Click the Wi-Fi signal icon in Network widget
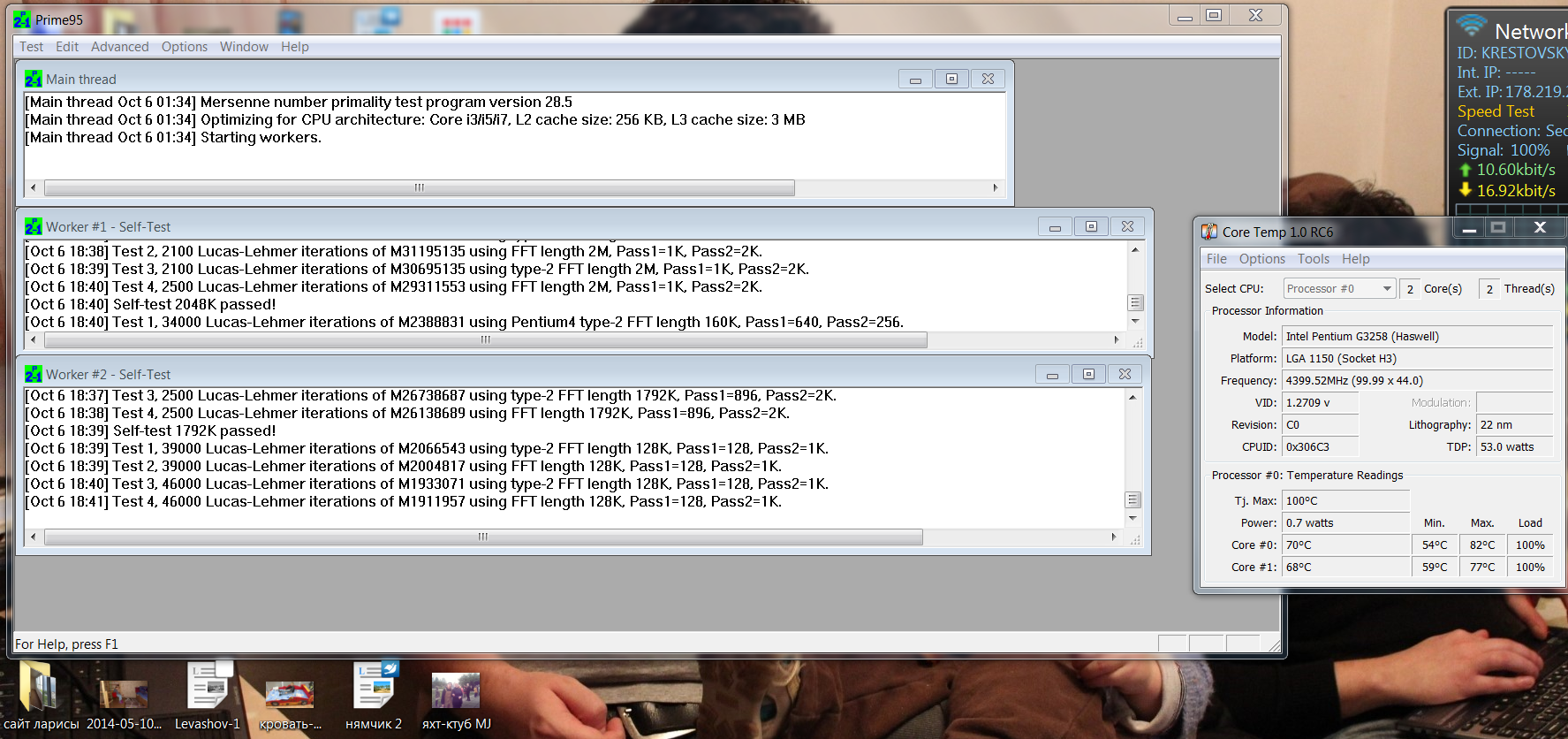 tap(1471, 26)
